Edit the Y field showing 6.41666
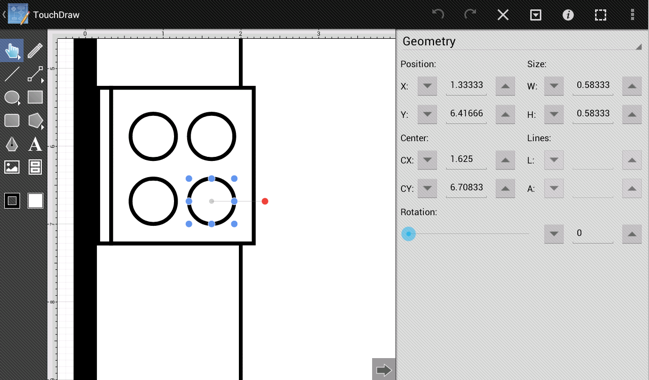The width and height of the screenshot is (649, 380). pos(466,114)
